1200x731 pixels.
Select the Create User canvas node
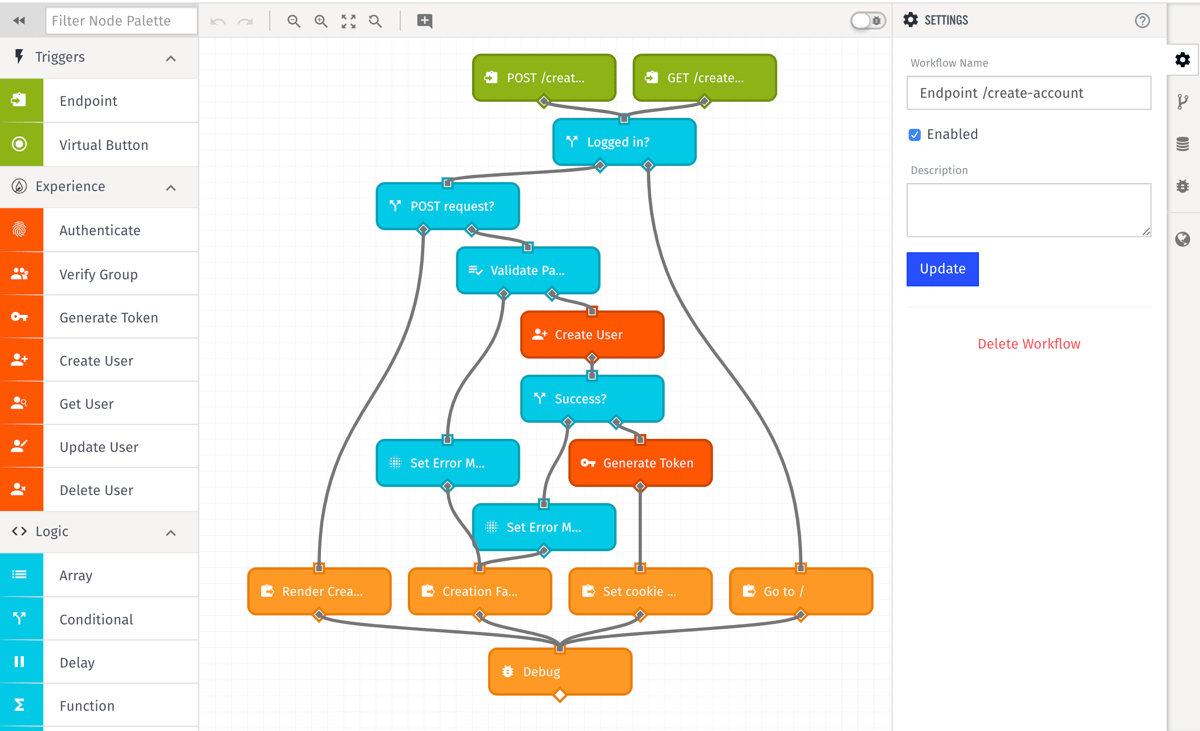592,334
